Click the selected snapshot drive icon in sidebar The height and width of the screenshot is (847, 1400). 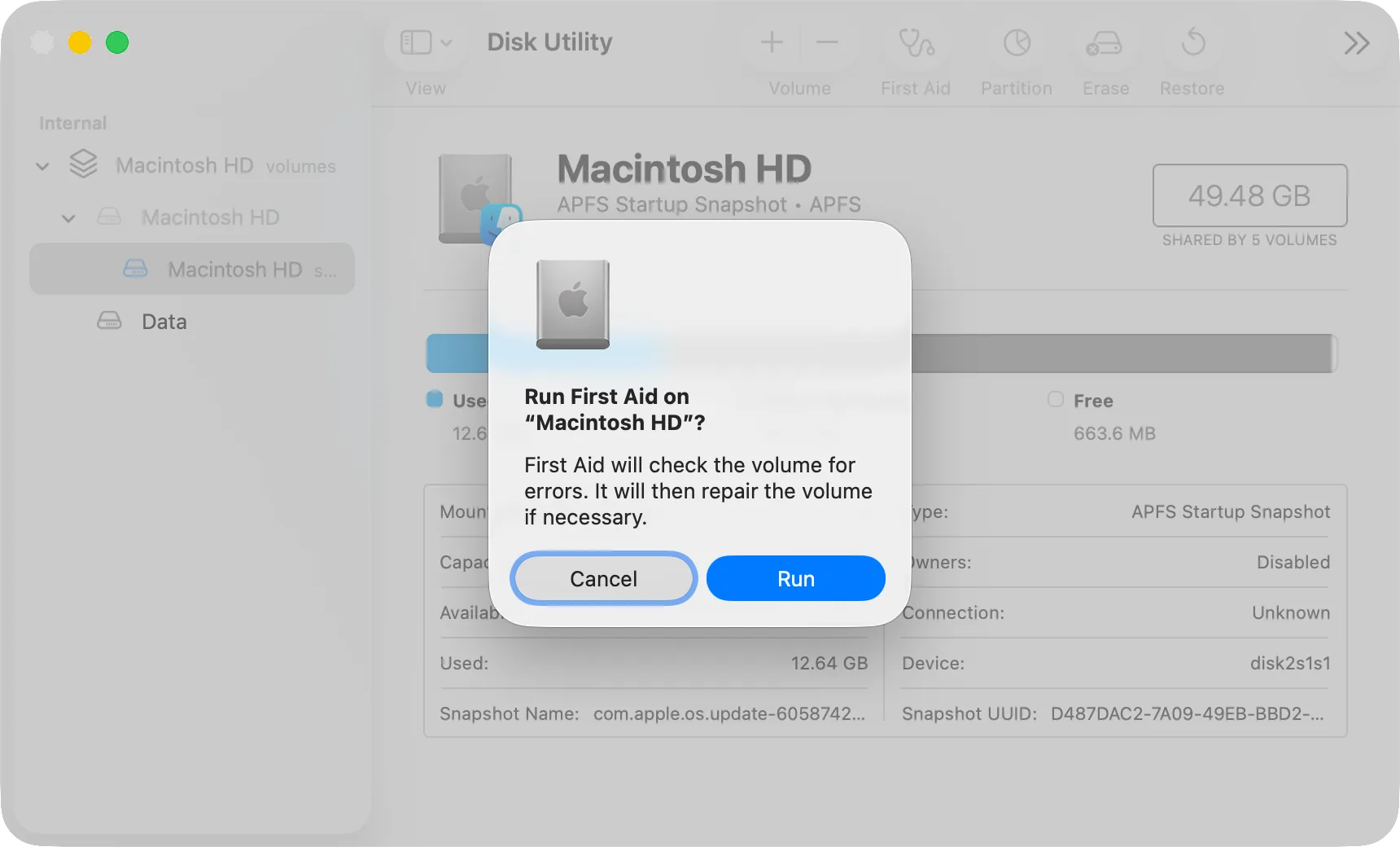click(x=135, y=268)
